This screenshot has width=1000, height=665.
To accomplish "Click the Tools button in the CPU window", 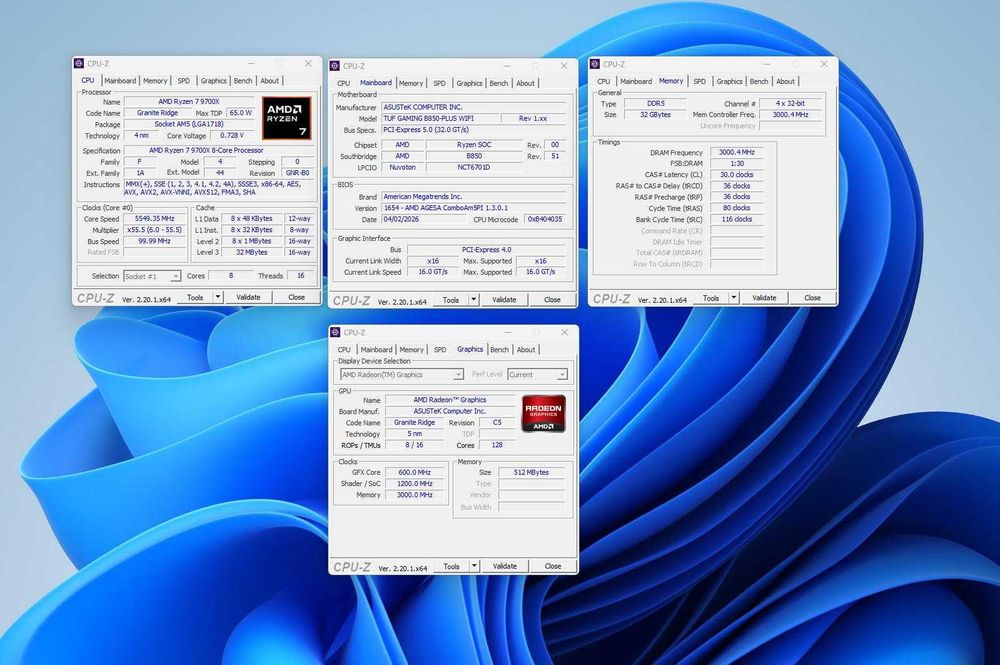I will coord(195,297).
